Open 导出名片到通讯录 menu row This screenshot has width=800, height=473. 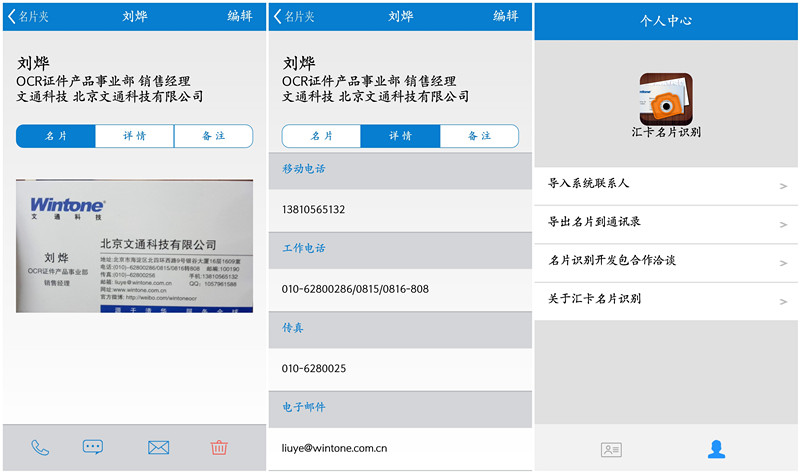[x=666, y=225]
